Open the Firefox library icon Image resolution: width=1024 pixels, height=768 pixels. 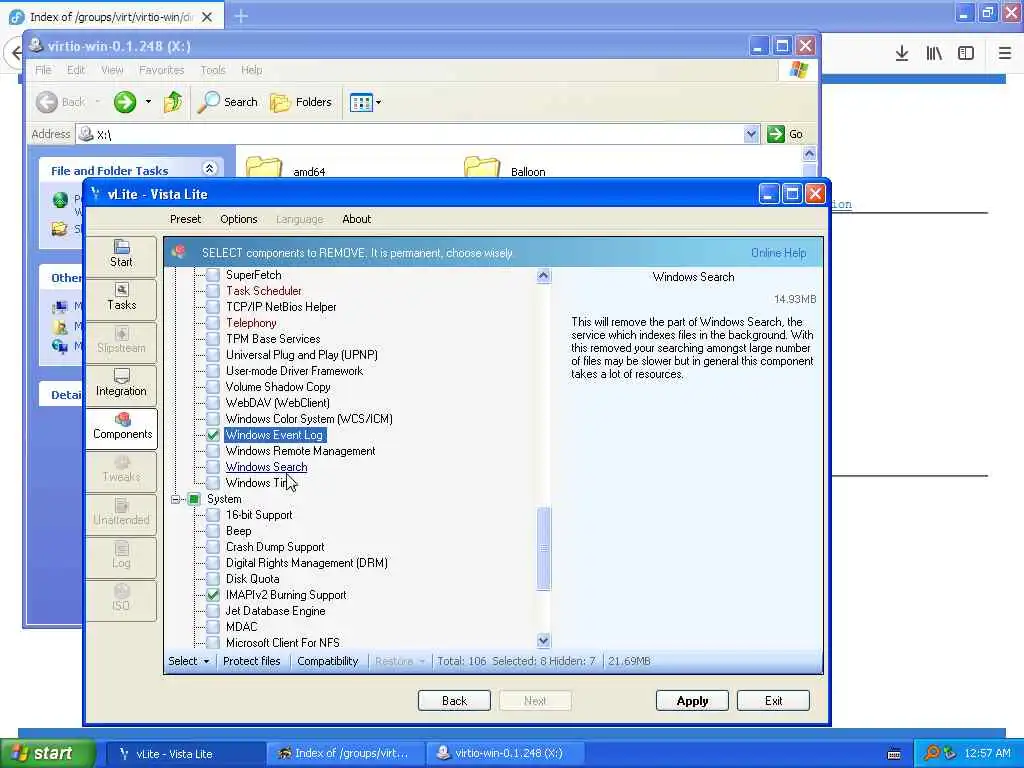pos(934,53)
